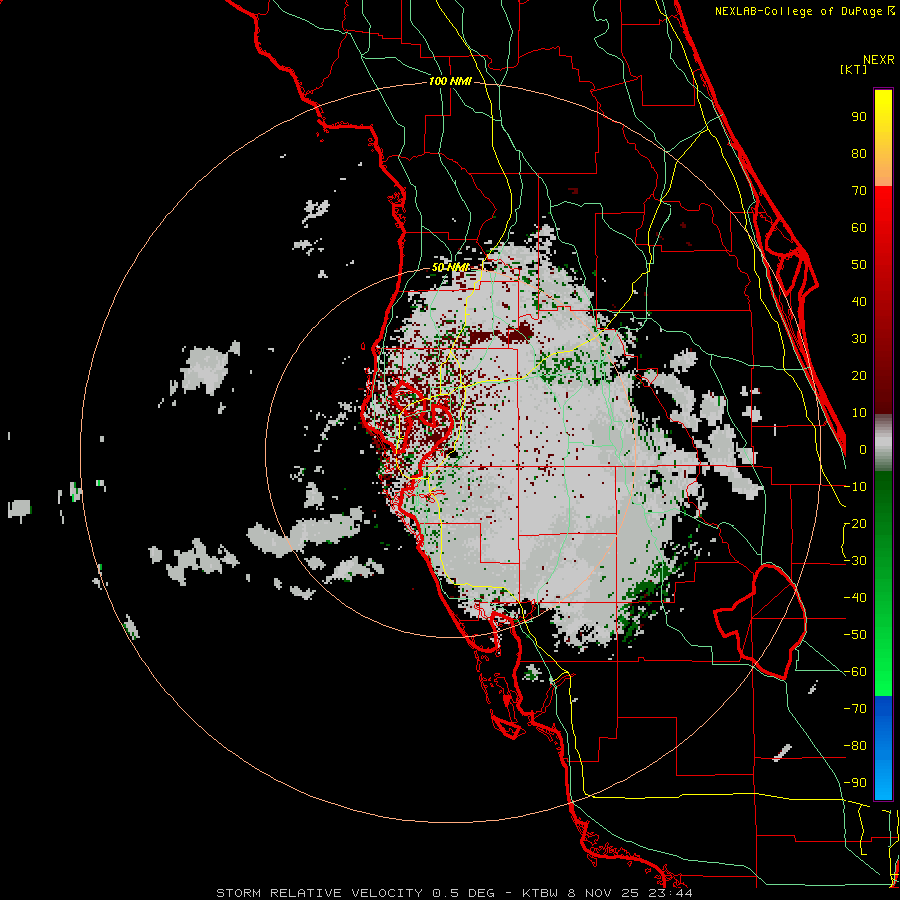Image resolution: width=900 pixels, height=900 pixels.
Task: Click the NEXR label above the color bar
Action: coord(879,60)
